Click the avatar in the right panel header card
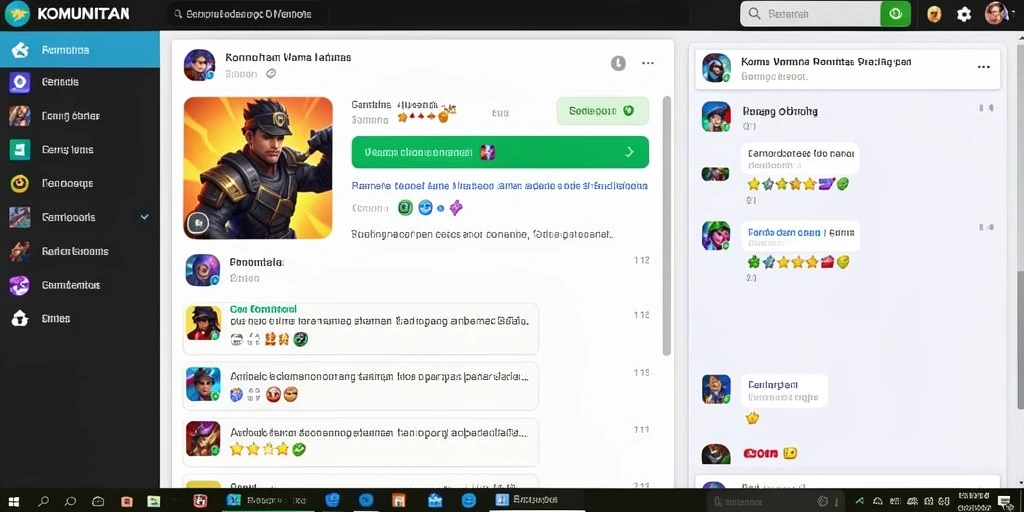Viewport: 1024px width, 512px height. (x=716, y=68)
